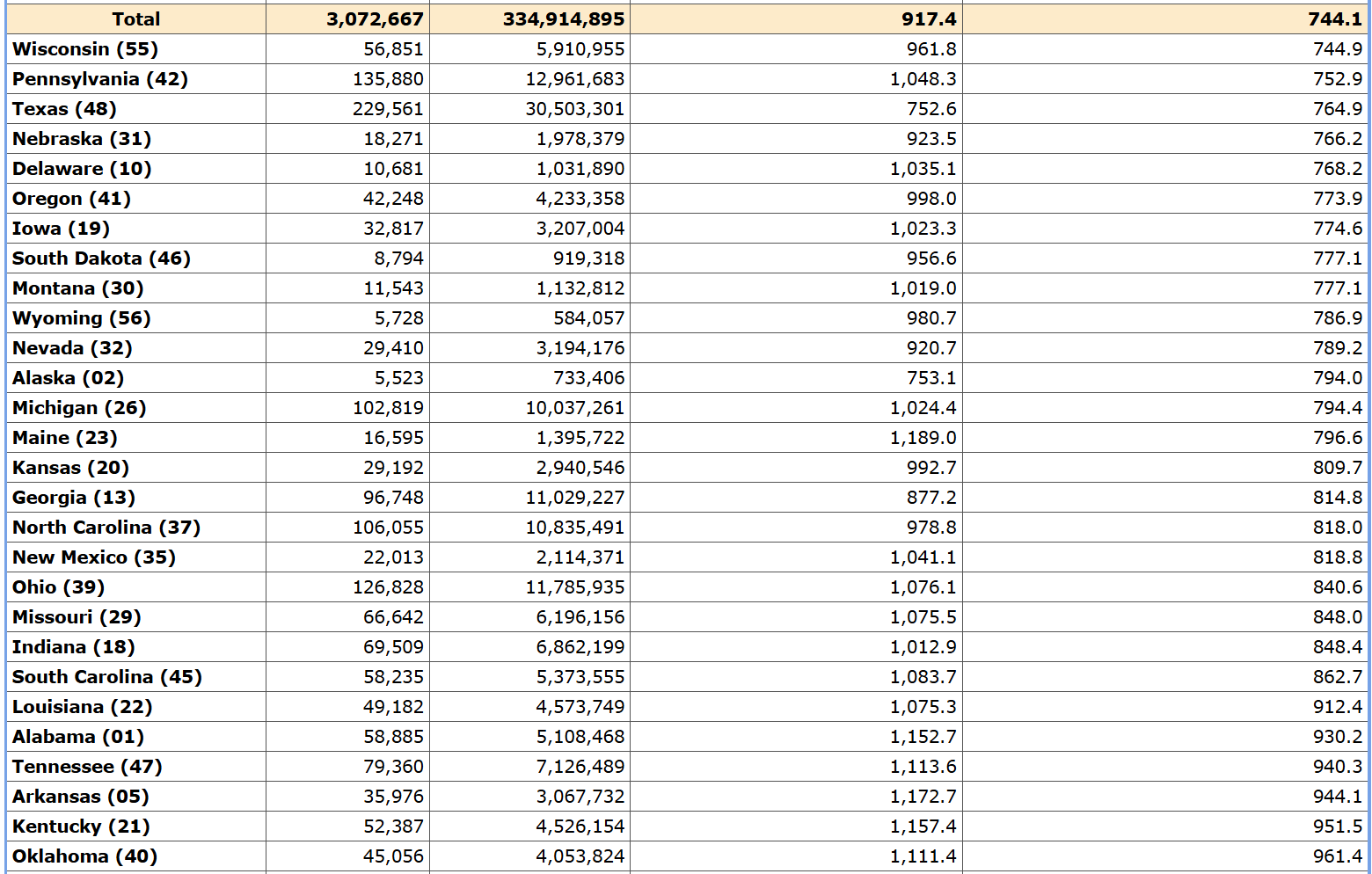
Task: Click the Delaware (10) row label
Action: pyautogui.click(x=82, y=169)
